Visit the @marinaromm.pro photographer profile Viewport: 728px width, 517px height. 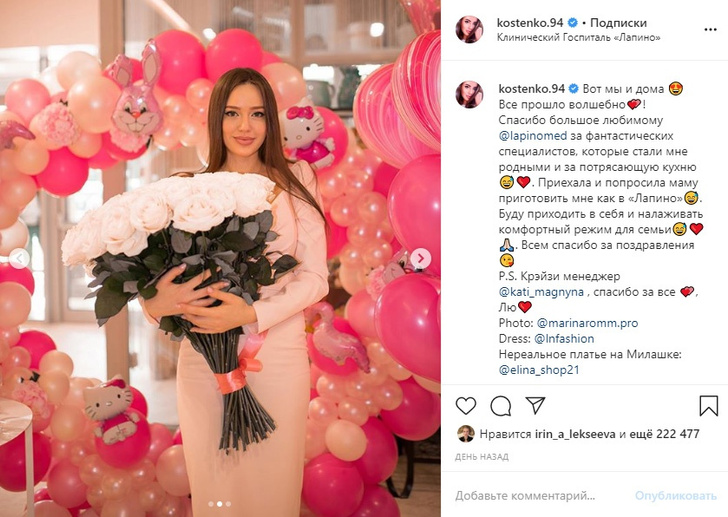(x=587, y=323)
